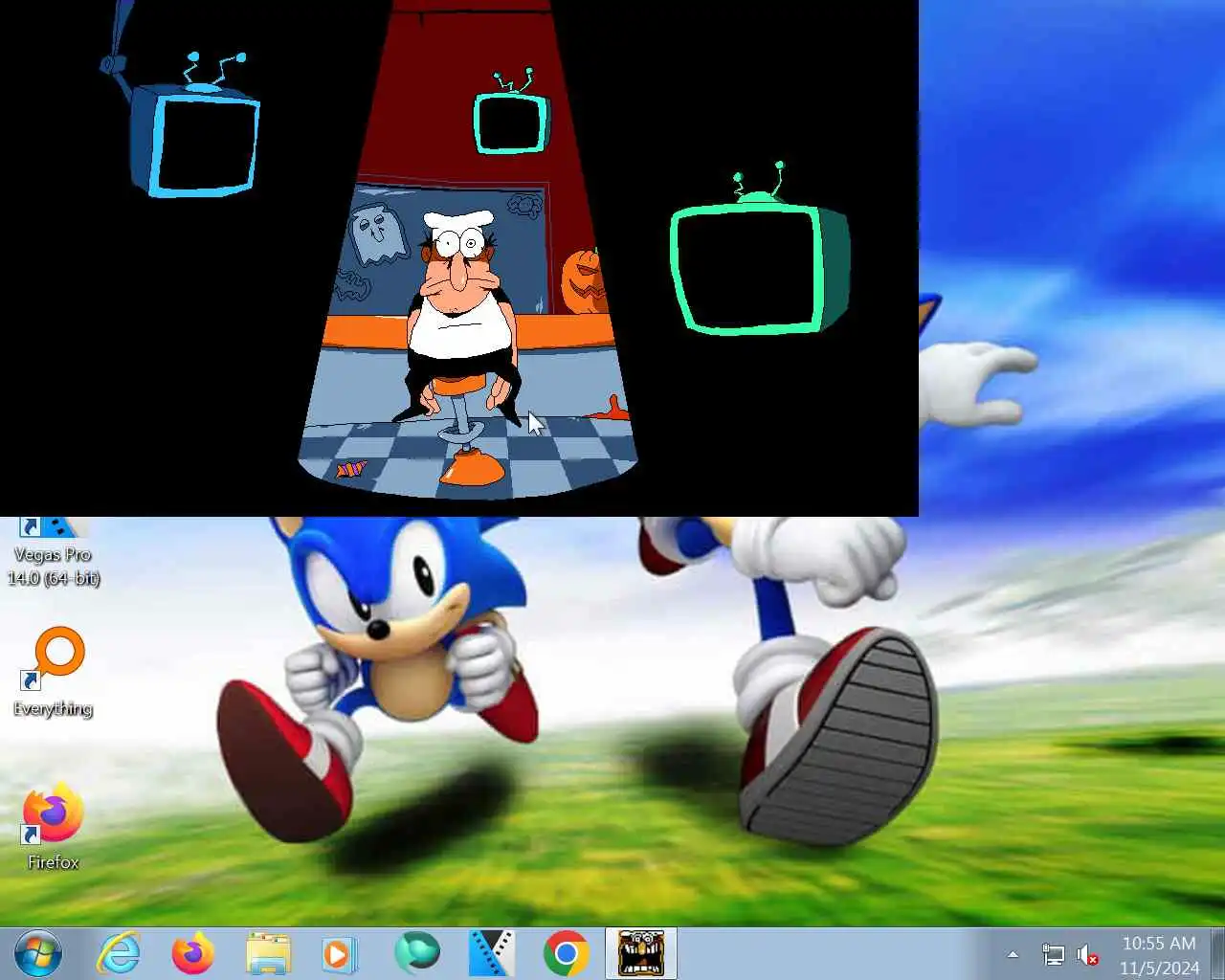Viewport: 1225px width, 980px height.
Task: Open Windows Explorer folder icon in taskbar
Action: [x=269, y=953]
